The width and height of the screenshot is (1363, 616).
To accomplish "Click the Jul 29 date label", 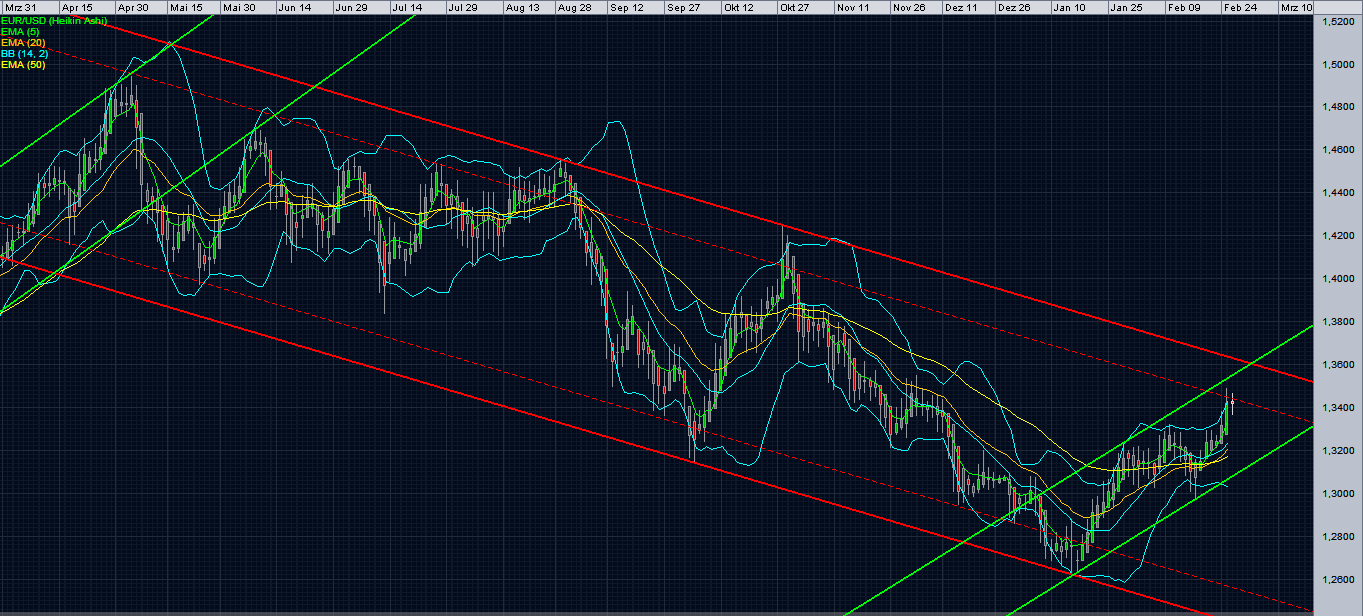I will point(463,7).
